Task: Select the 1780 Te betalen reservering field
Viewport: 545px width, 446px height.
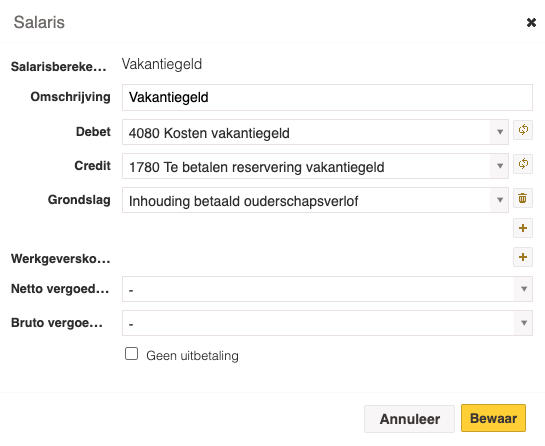Action: 315,166
